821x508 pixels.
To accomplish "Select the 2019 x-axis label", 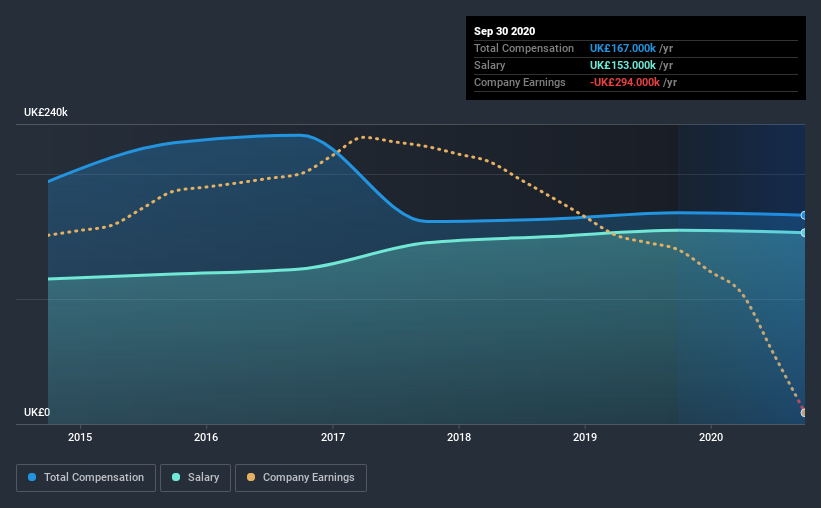I will click(x=585, y=437).
